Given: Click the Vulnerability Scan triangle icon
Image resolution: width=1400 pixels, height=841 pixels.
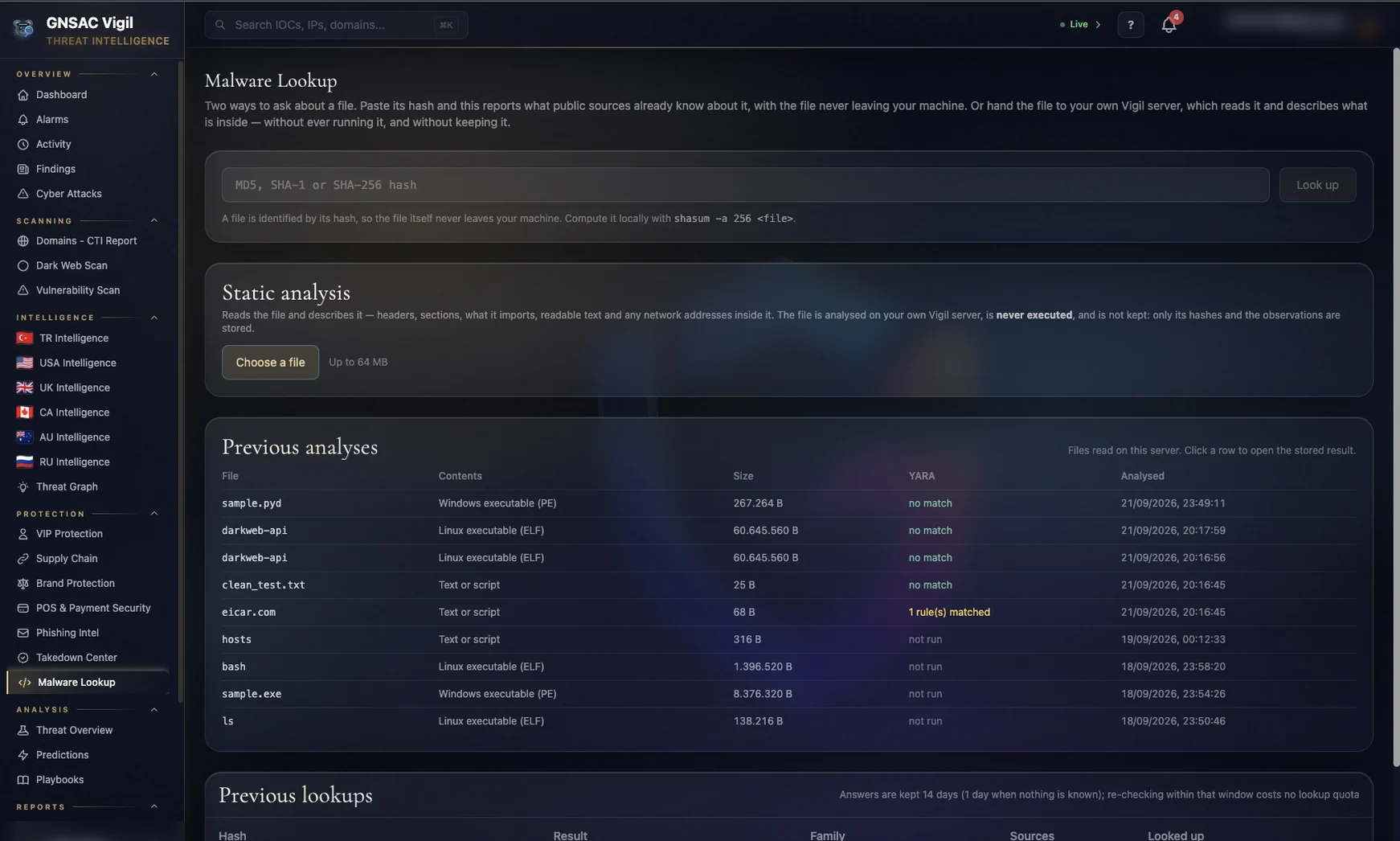Looking at the screenshot, I should point(23,290).
